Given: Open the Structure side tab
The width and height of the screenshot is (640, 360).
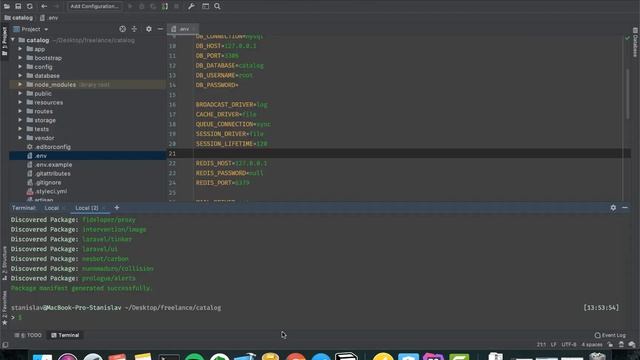Looking at the screenshot, I should (4, 264).
